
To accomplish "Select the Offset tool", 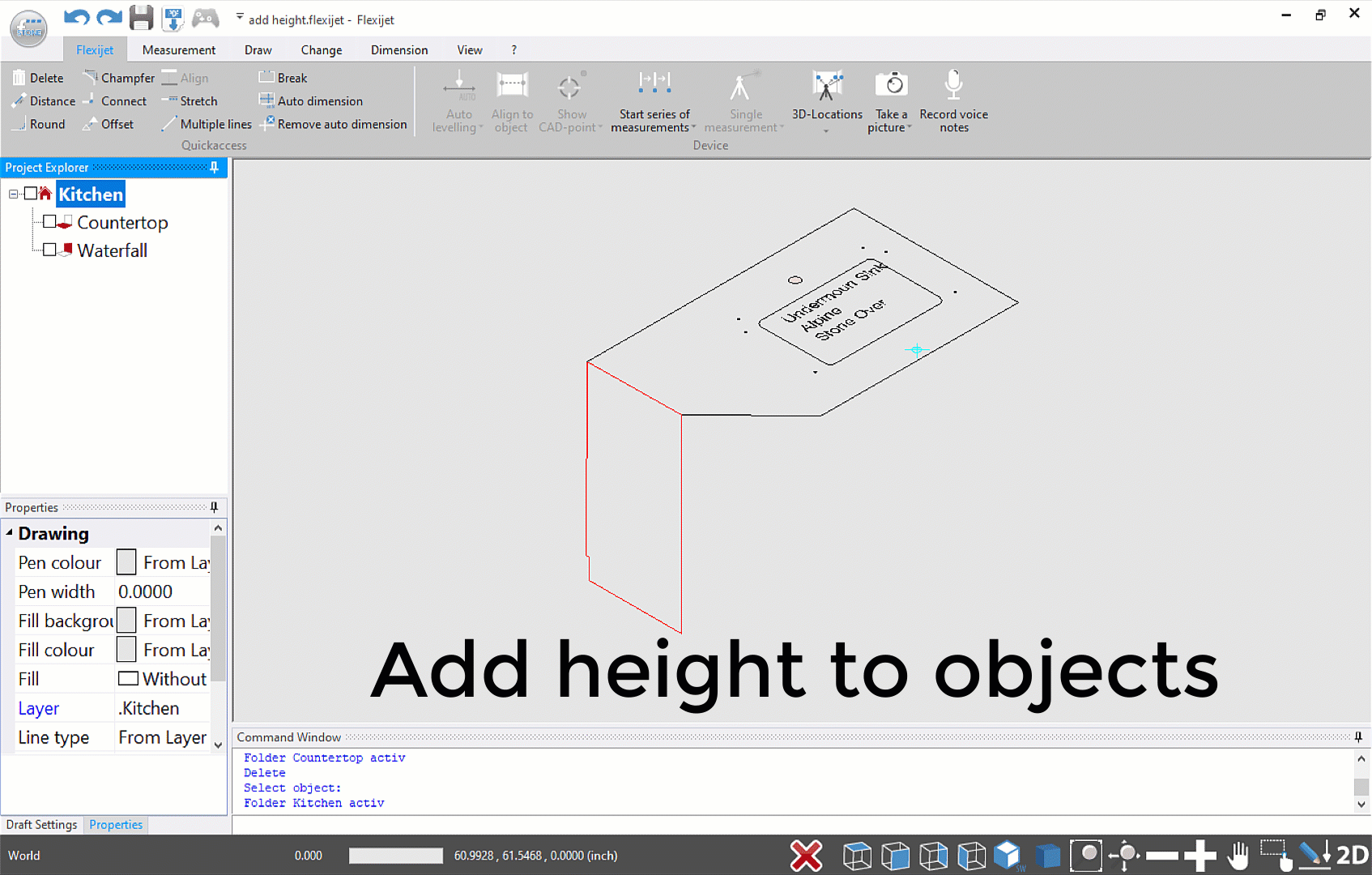I will point(109,123).
